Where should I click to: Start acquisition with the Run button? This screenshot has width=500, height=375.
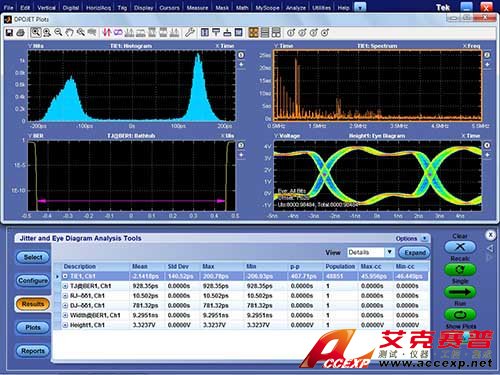click(x=460, y=314)
